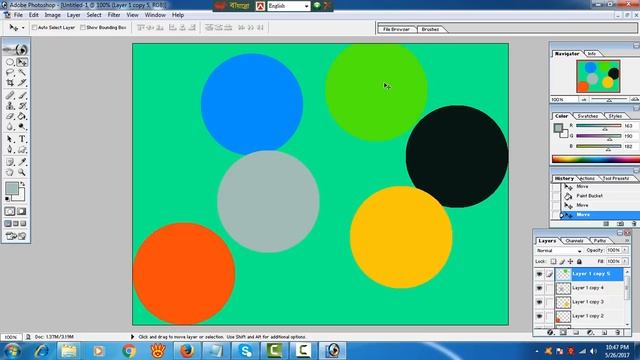Select the Eraser tool
This screenshot has height=360, width=640.
point(10,117)
